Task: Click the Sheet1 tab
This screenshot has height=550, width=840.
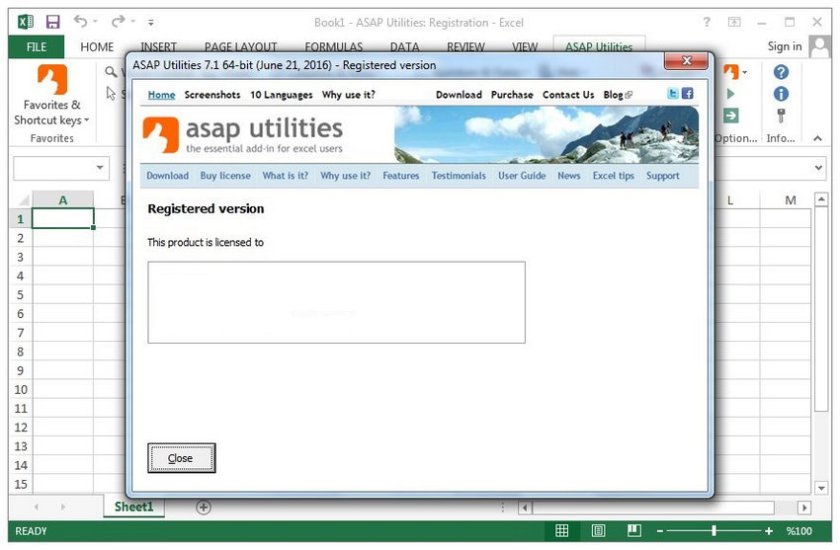Action: [133, 507]
